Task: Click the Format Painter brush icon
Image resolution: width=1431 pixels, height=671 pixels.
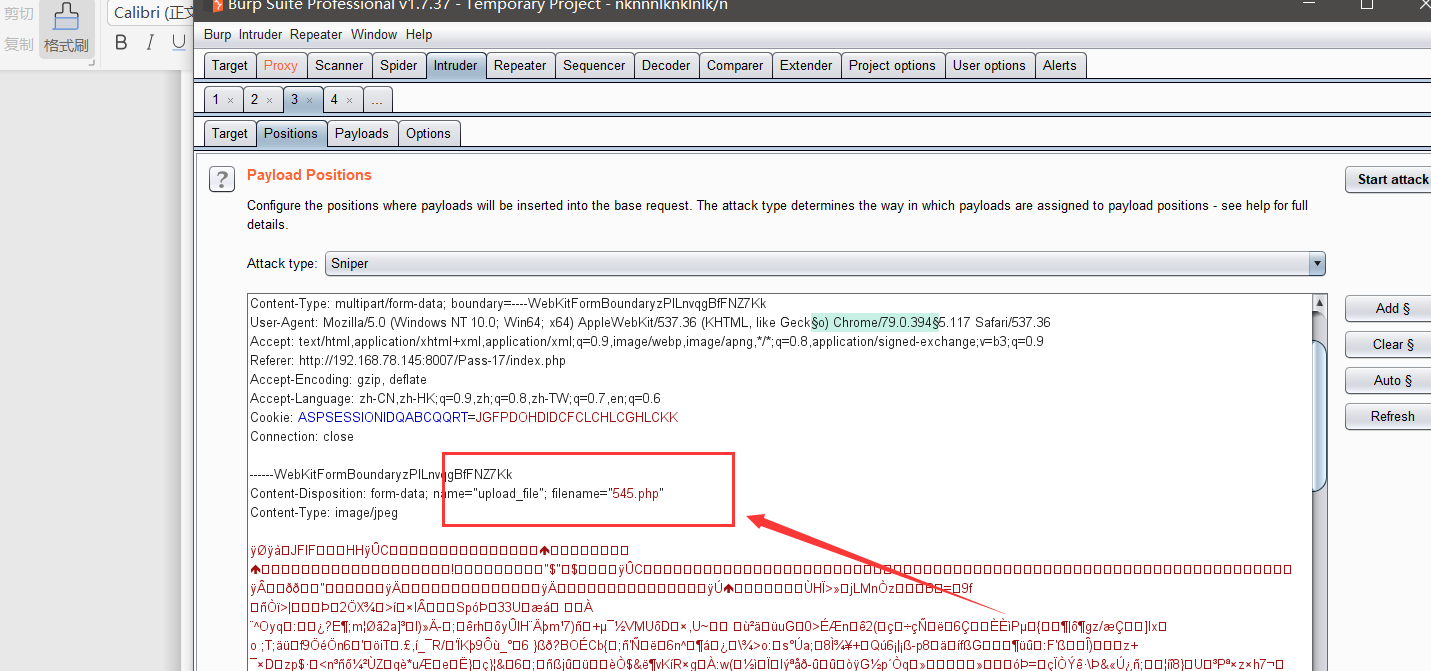Action: click(66, 19)
